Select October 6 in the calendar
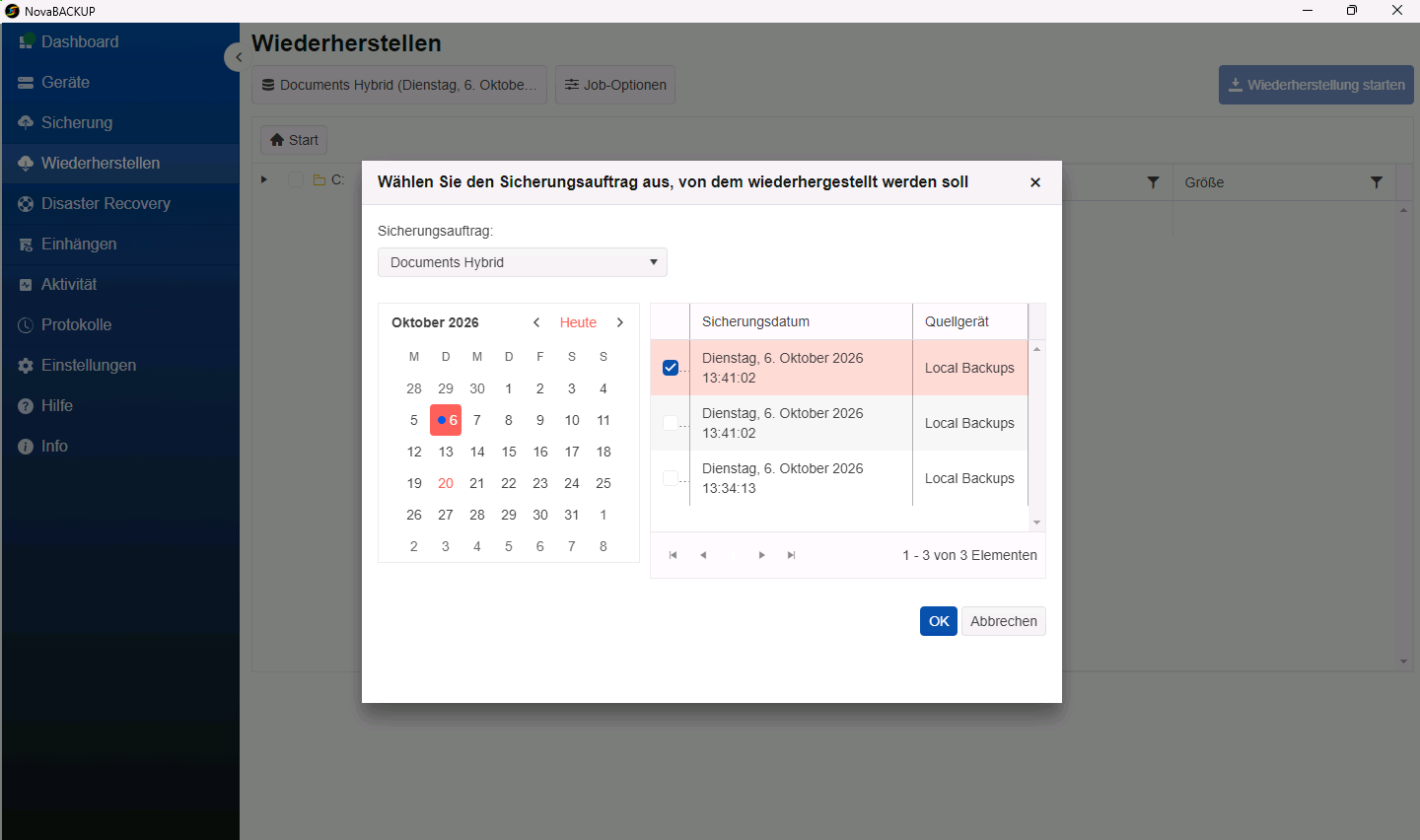 tap(446, 420)
